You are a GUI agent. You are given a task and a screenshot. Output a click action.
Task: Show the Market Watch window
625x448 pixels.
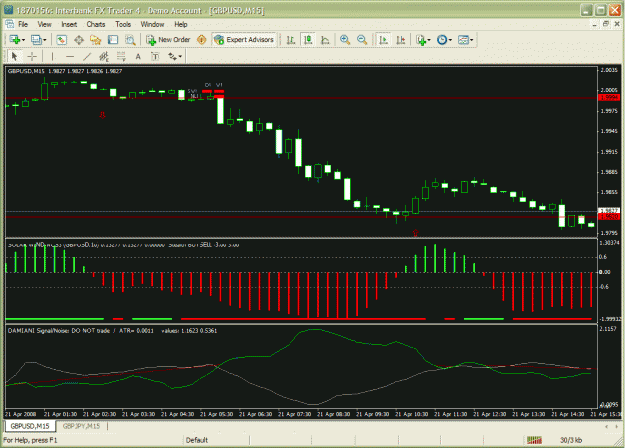pos(61,40)
